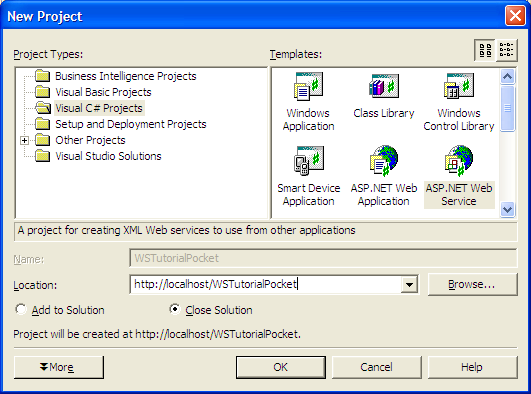Confirm with the OK button
531x394 pixels.
click(x=281, y=367)
